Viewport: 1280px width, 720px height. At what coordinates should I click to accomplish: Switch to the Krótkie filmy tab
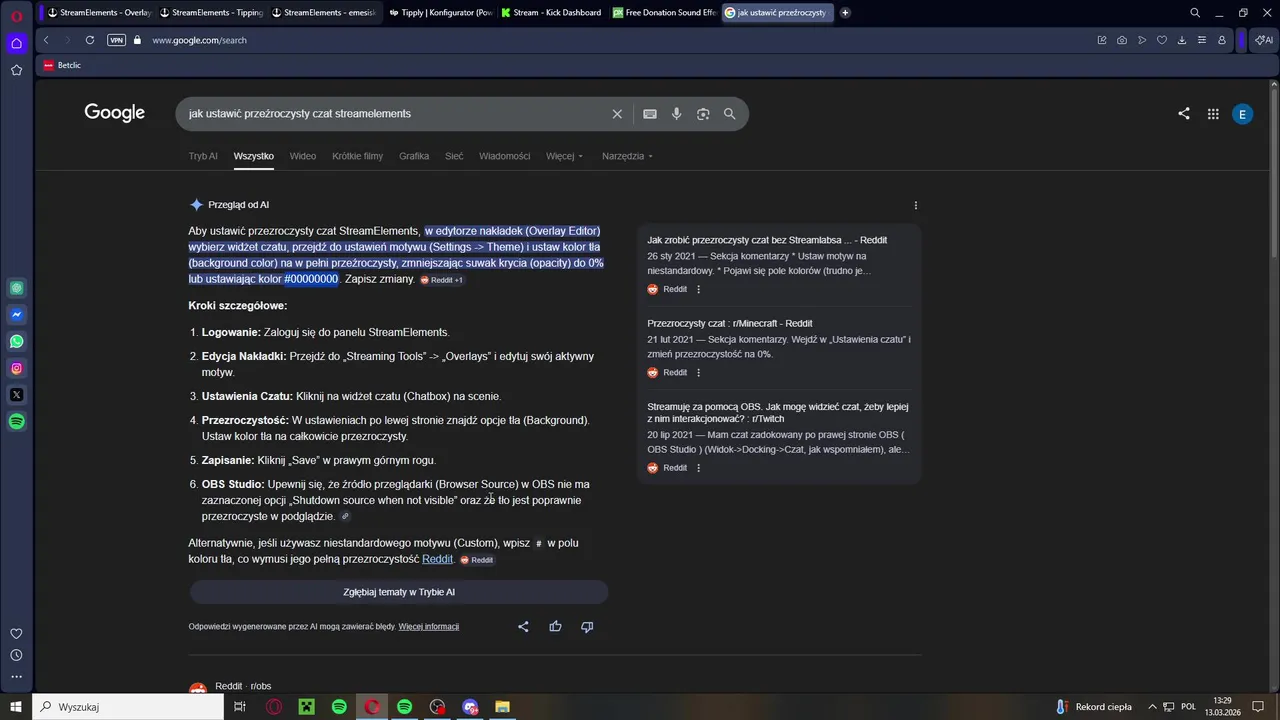click(358, 156)
